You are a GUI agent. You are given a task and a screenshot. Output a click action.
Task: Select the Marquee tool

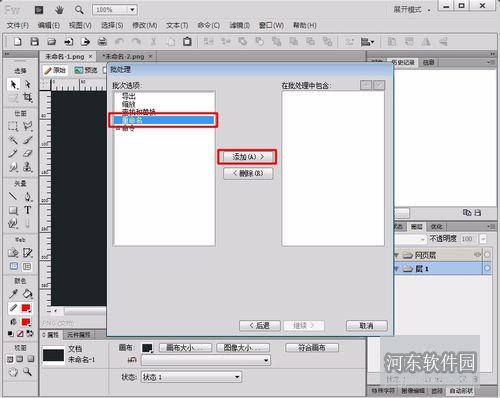[x=13, y=126]
